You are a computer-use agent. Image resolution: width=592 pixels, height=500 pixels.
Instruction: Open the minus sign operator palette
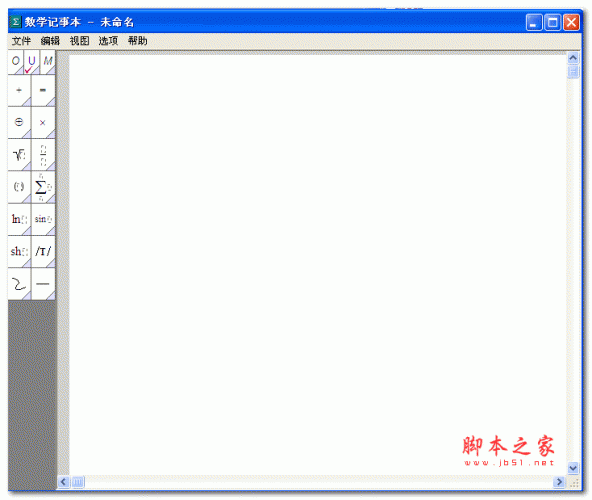(x=43, y=91)
